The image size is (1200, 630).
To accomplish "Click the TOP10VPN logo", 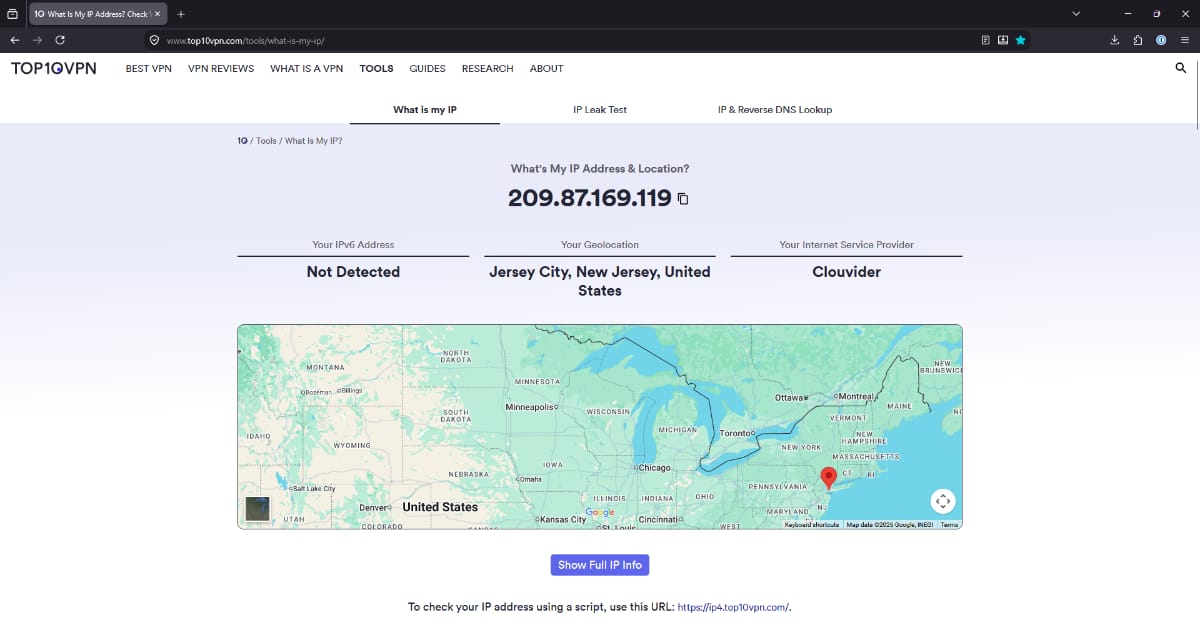I will [54, 68].
